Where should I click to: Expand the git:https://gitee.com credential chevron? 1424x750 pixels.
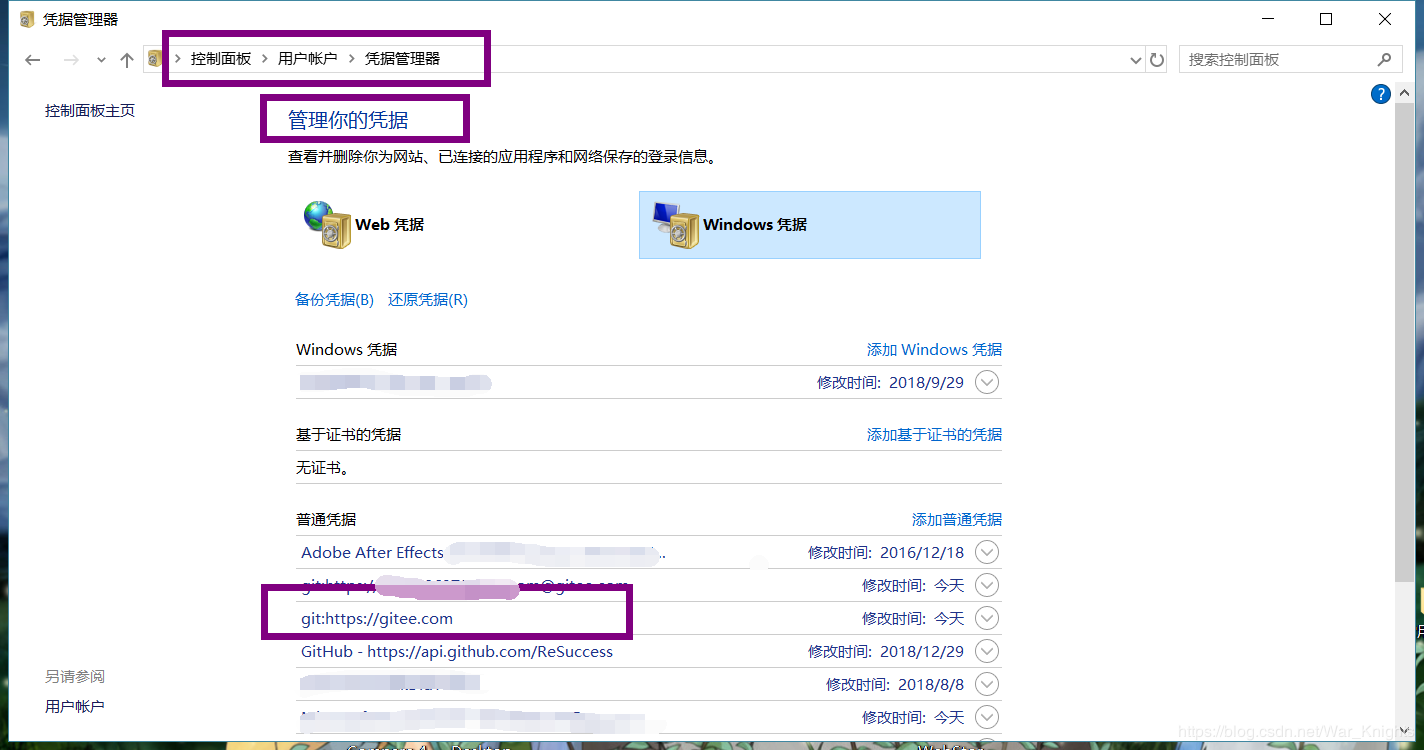[987, 619]
